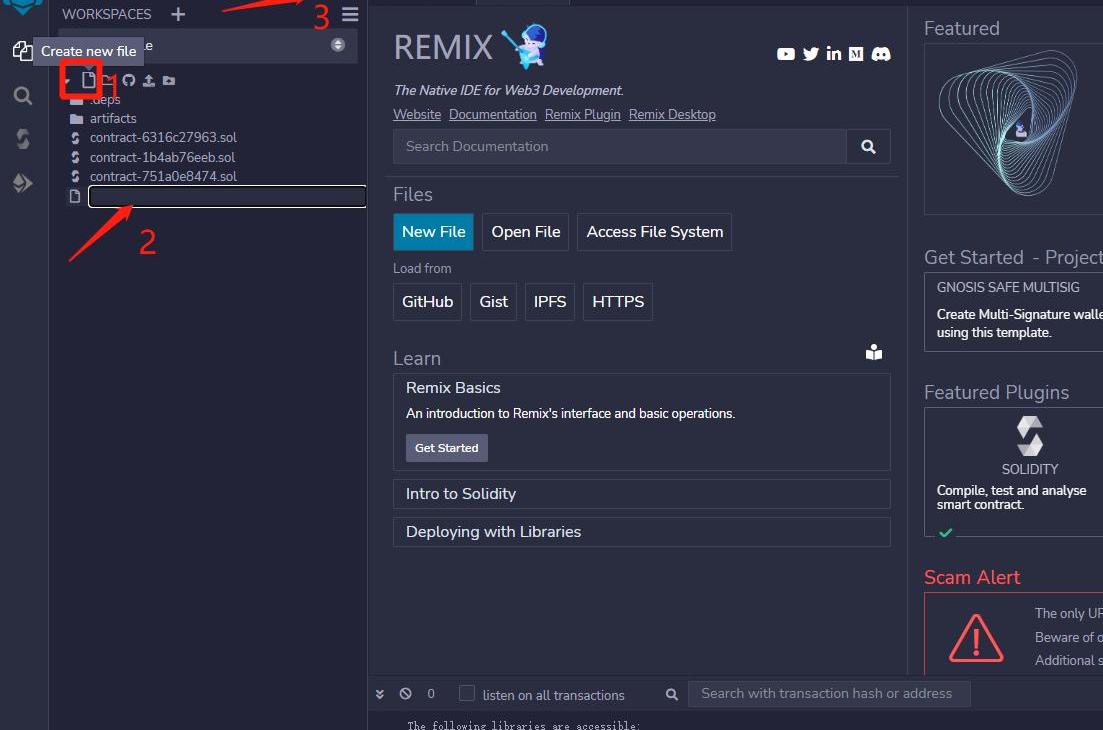Expand the Deploying with Libraries section

(x=642, y=532)
